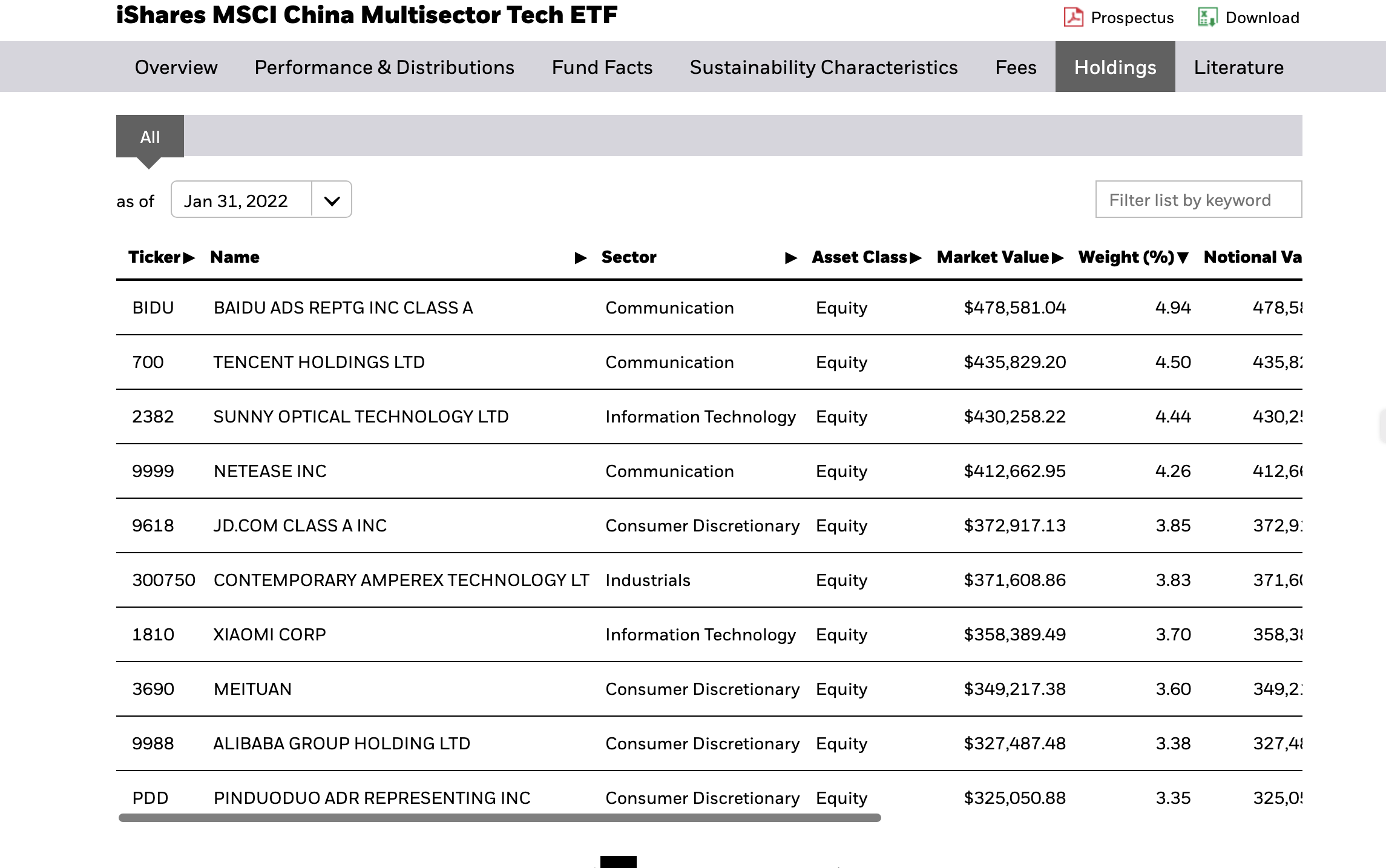This screenshot has width=1386, height=868.
Task: Go to the Fund Facts tab
Action: (x=602, y=67)
